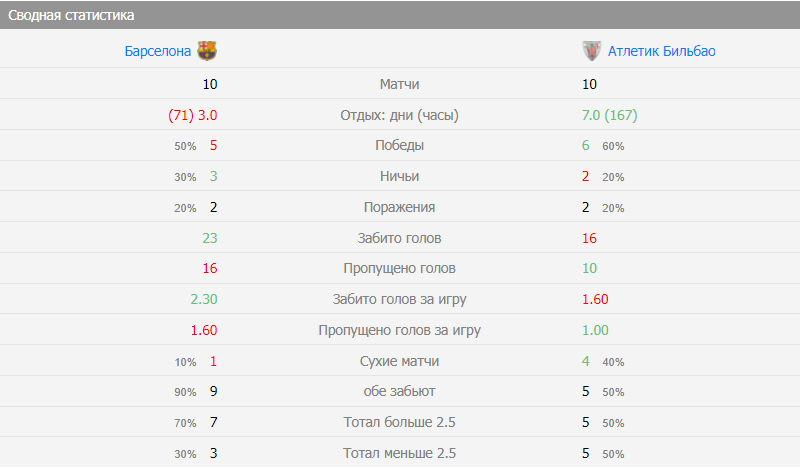Click Athletic Bilbao's 7.0 (167) rest value
This screenshot has height=468, width=800.
coord(609,115)
